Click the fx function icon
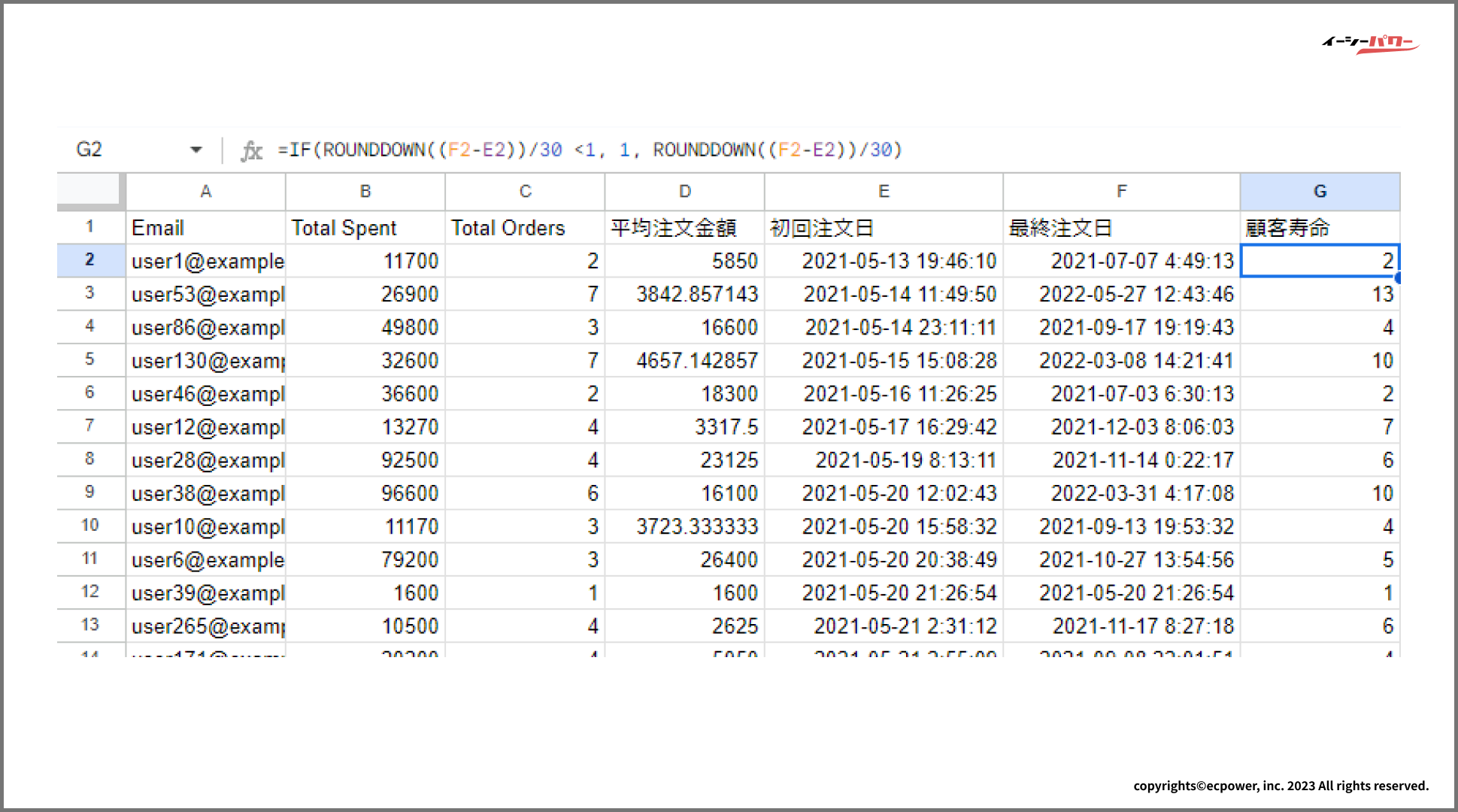The height and width of the screenshot is (812, 1458). tap(252, 150)
